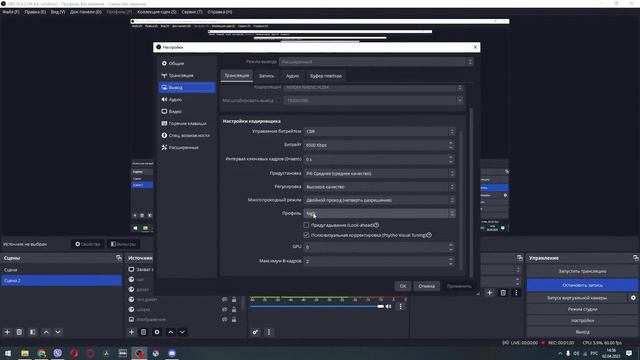This screenshot has width=640, height=360.
Task: Open Режим вывода dropdown
Action: coord(376,62)
